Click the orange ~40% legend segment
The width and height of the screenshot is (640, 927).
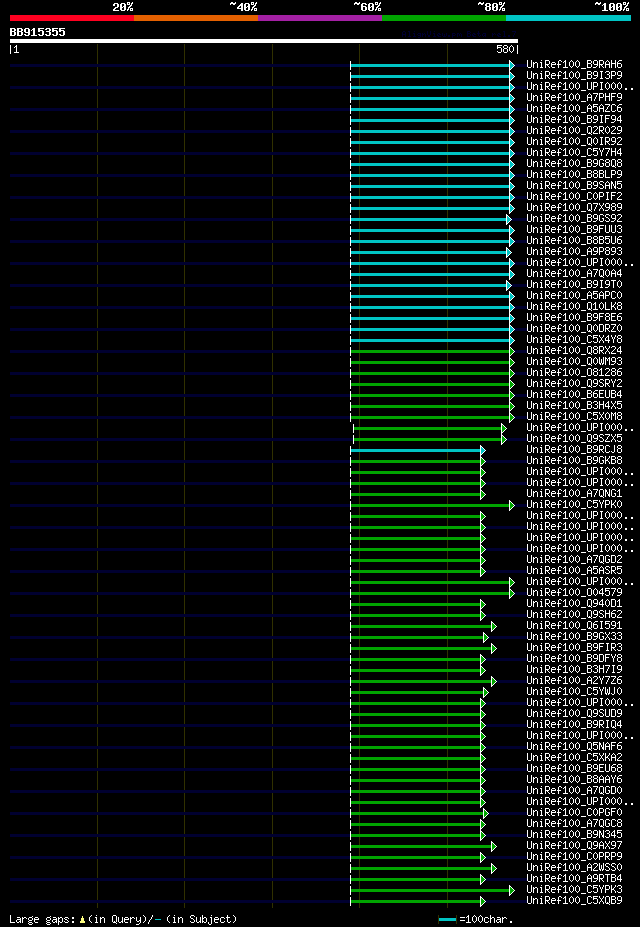pyautogui.click(x=196, y=18)
